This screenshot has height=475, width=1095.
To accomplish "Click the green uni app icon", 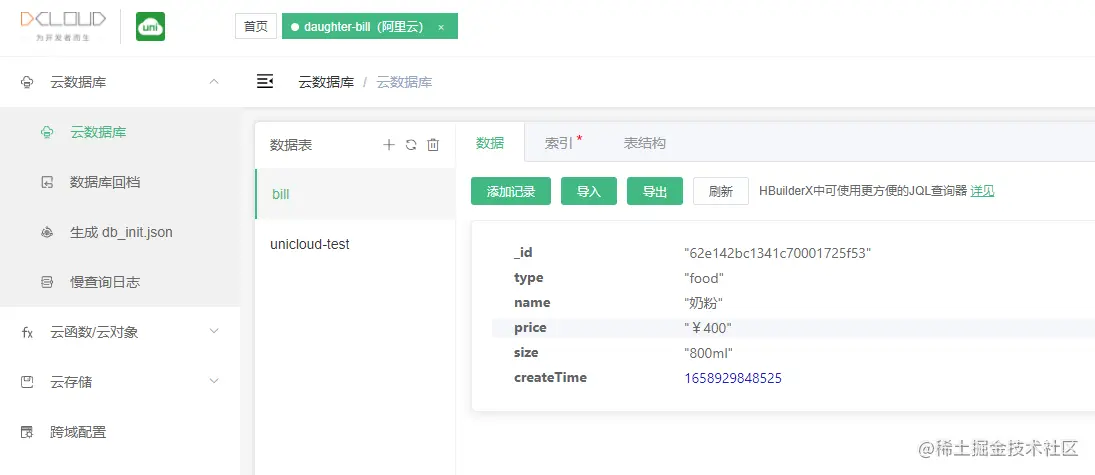I will coord(150,27).
